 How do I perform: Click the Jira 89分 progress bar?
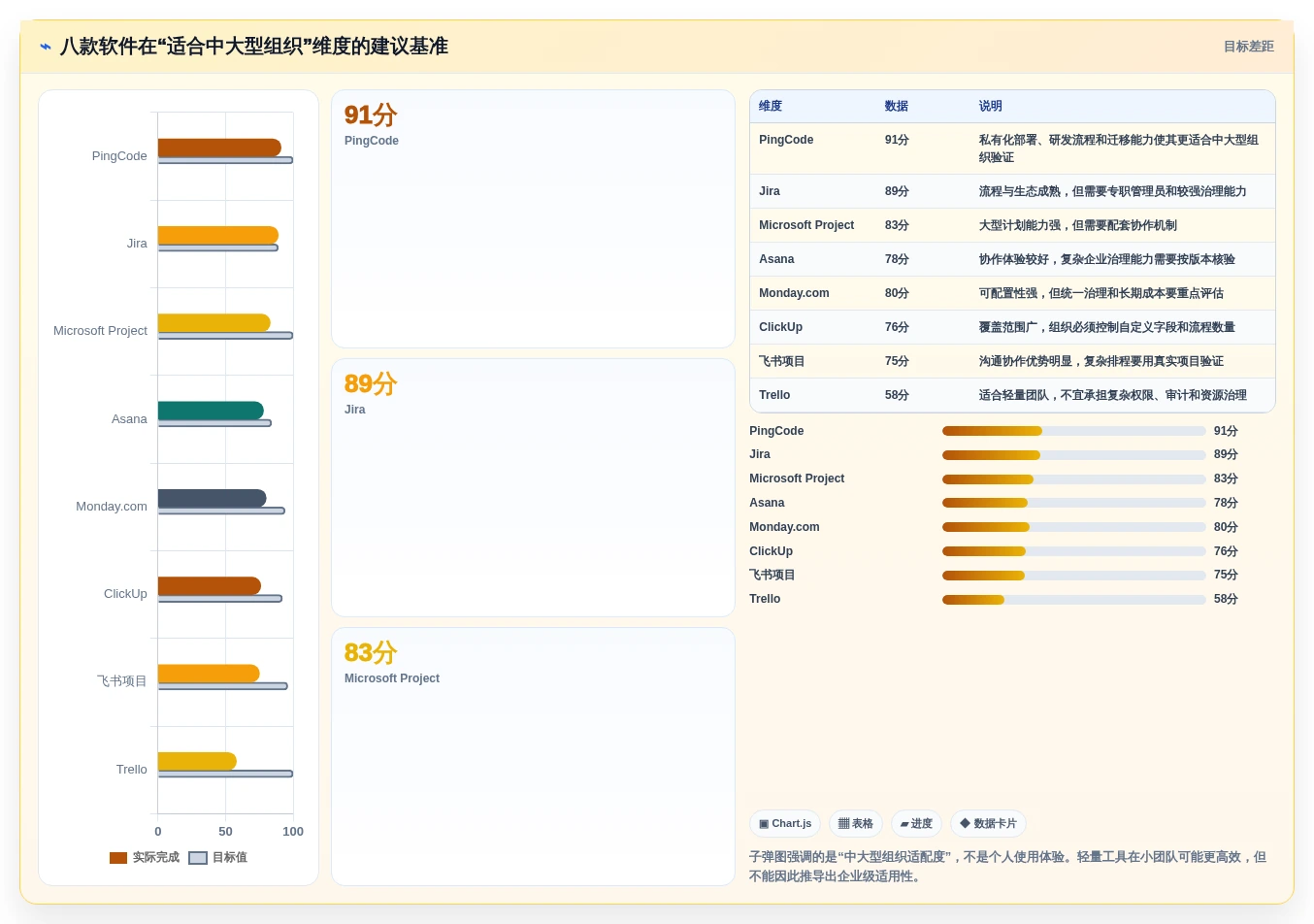pyautogui.click(x=1073, y=455)
